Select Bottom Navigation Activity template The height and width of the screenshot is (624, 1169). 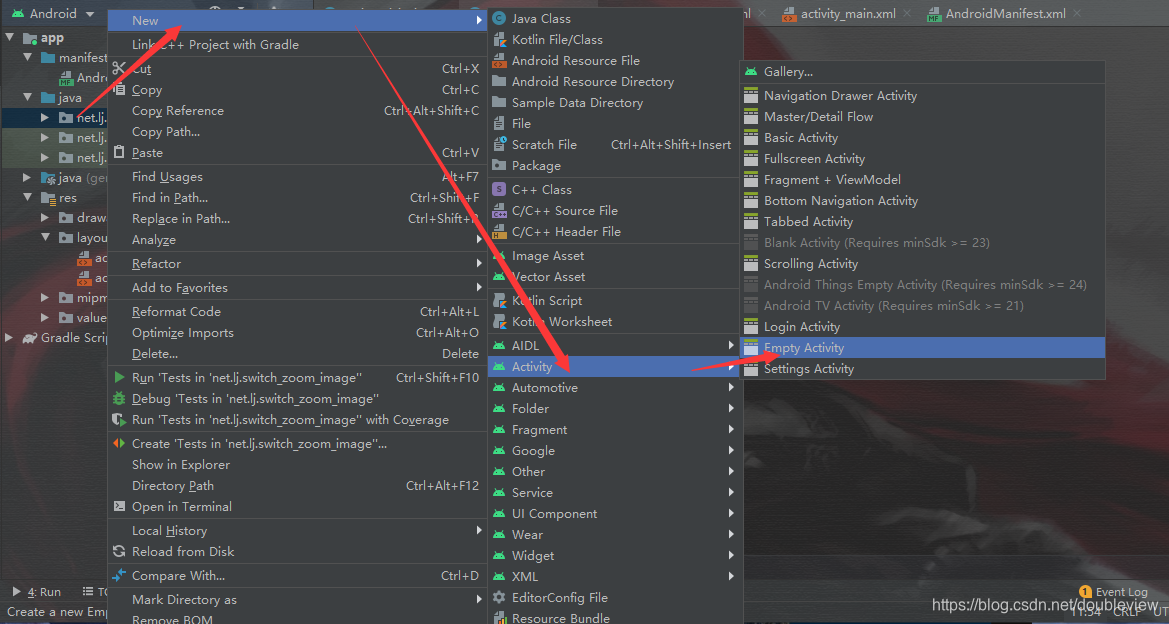(922, 201)
